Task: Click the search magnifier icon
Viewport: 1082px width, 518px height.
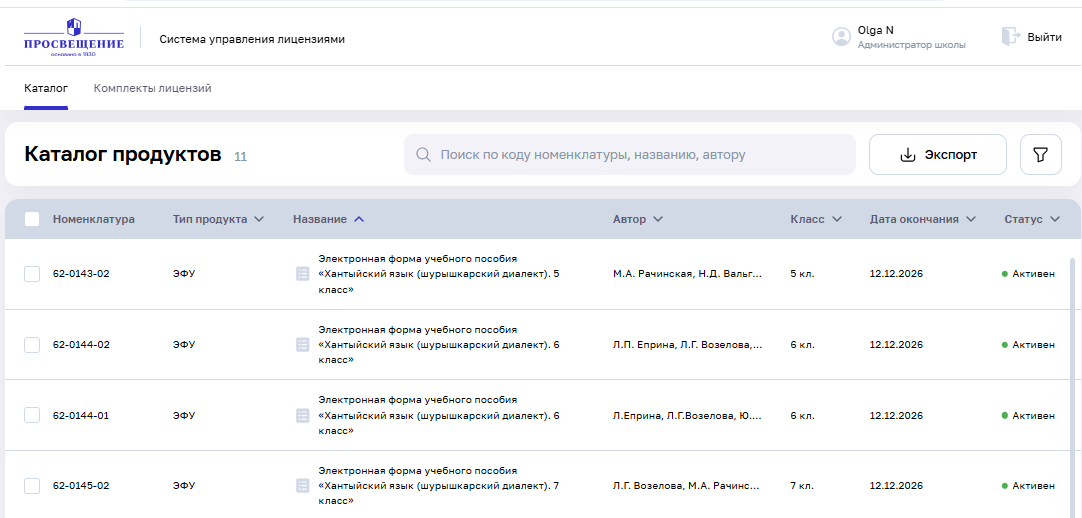Action: (423, 155)
